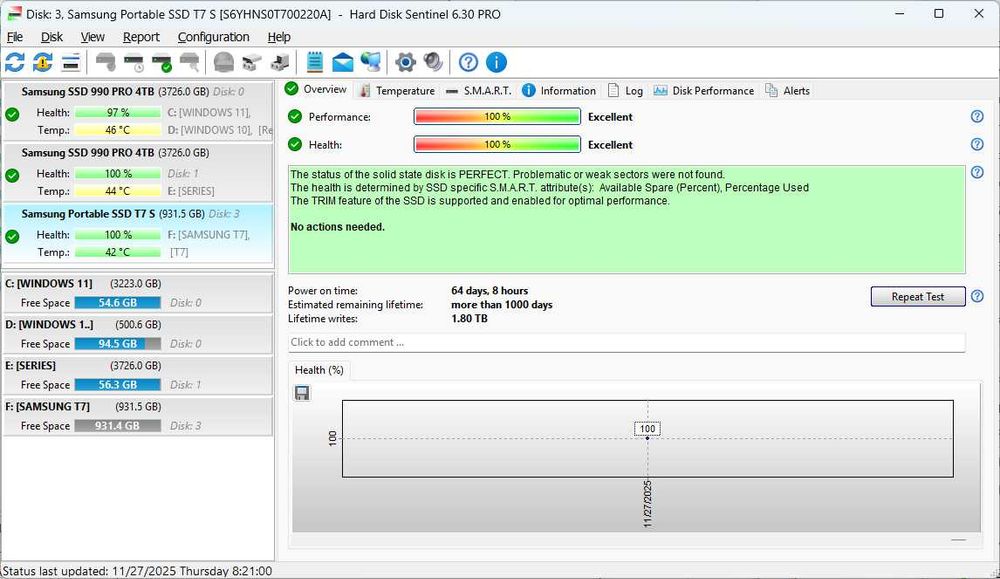Click the two-disk toolbar icon next to the dome
1000x579 pixels.
tap(252, 62)
